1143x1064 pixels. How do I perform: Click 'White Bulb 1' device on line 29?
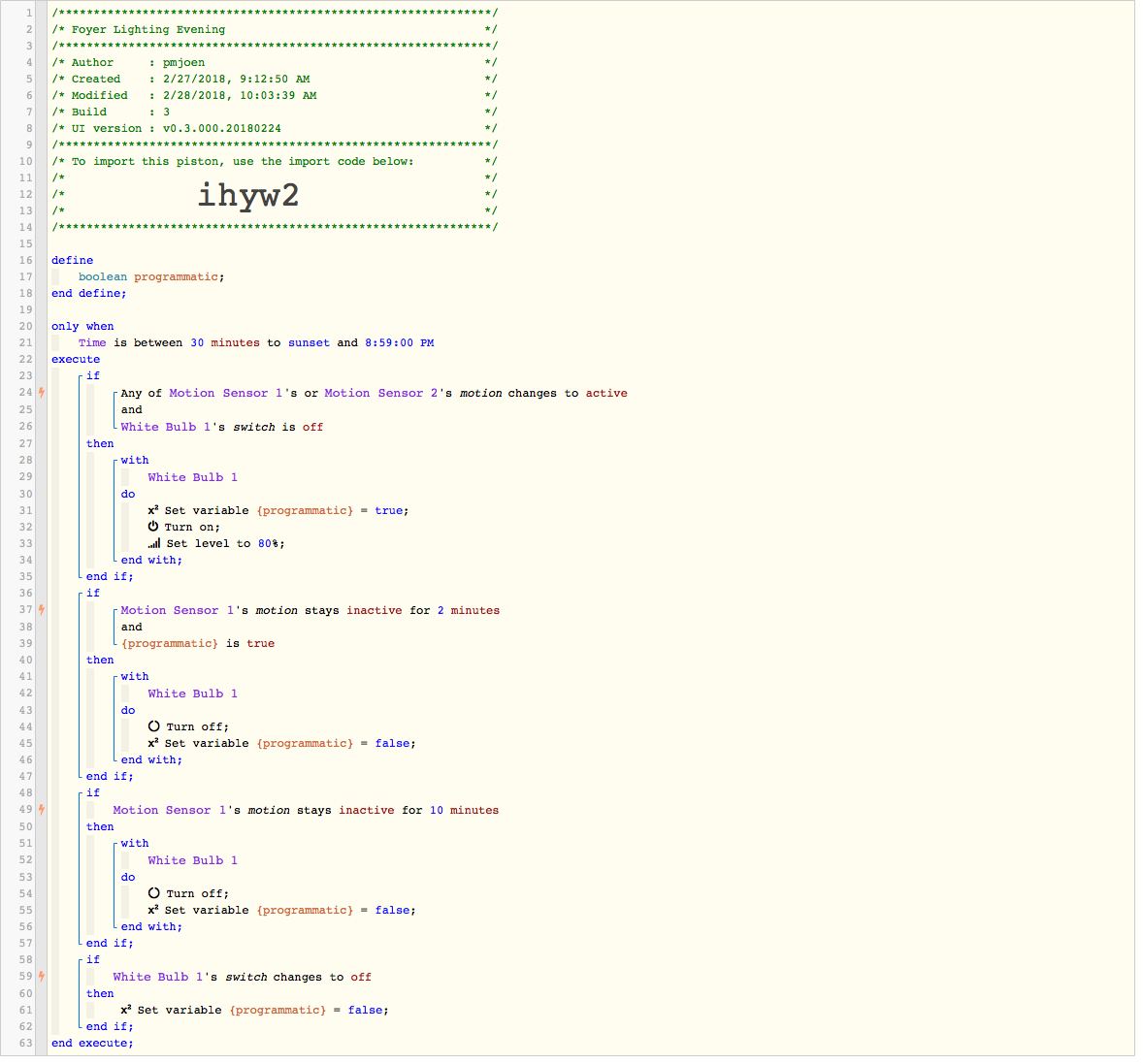coord(192,477)
